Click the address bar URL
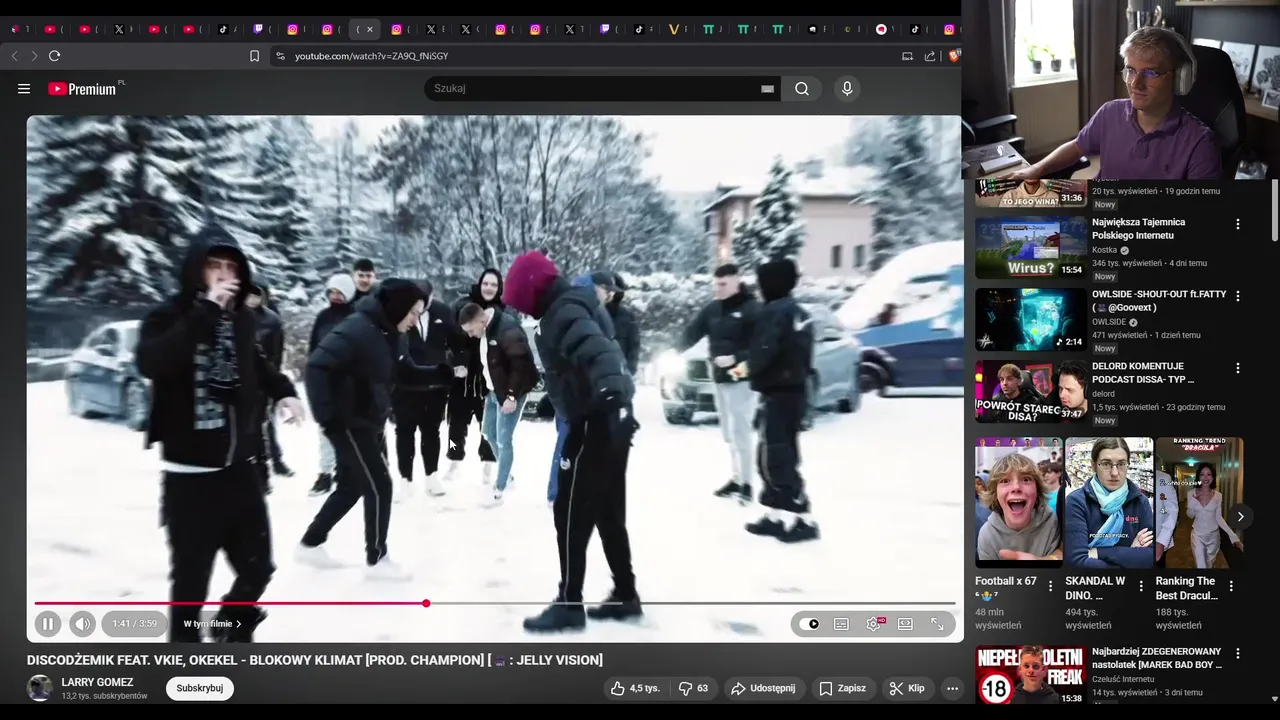This screenshot has width=1280, height=720. coord(371,56)
